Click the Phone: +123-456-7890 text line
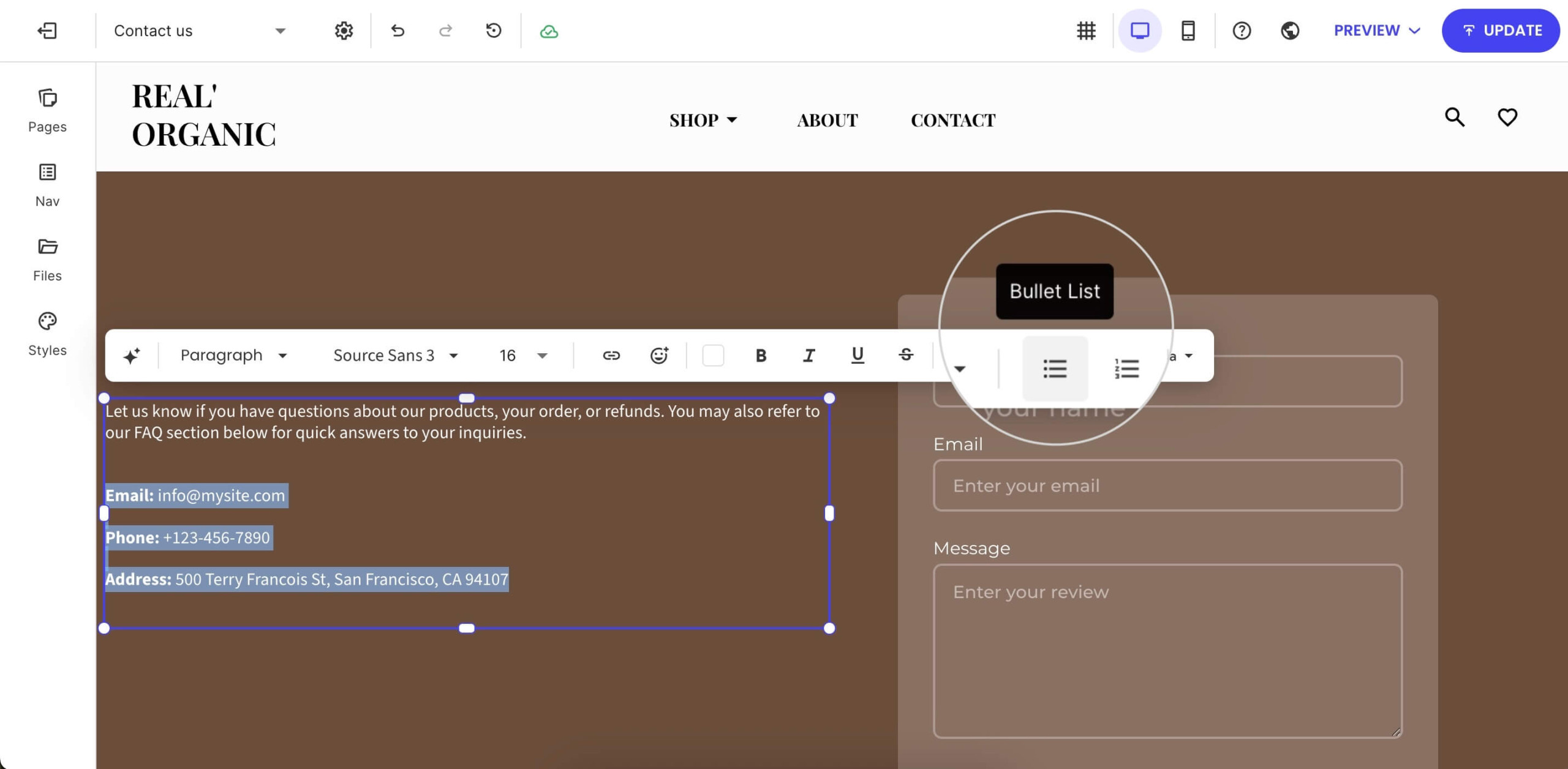 tap(187, 538)
